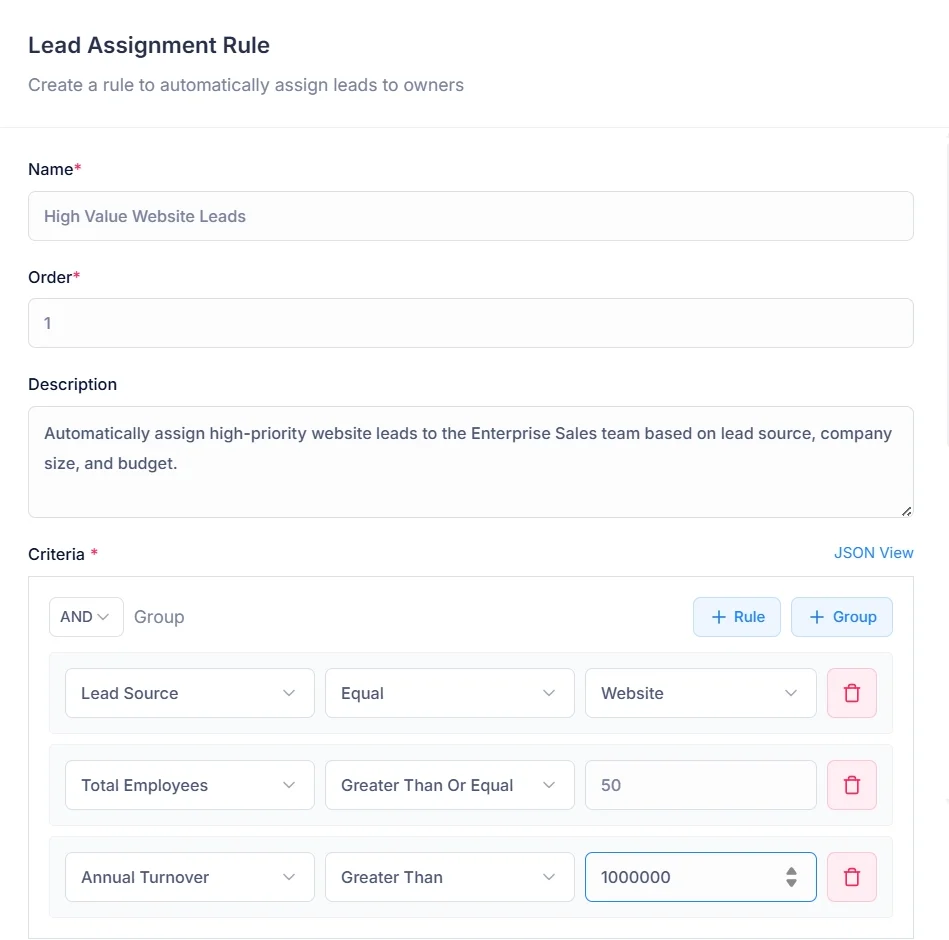Add a new criteria Rule
The width and height of the screenshot is (949, 940).
pyautogui.click(x=737, y=617)
